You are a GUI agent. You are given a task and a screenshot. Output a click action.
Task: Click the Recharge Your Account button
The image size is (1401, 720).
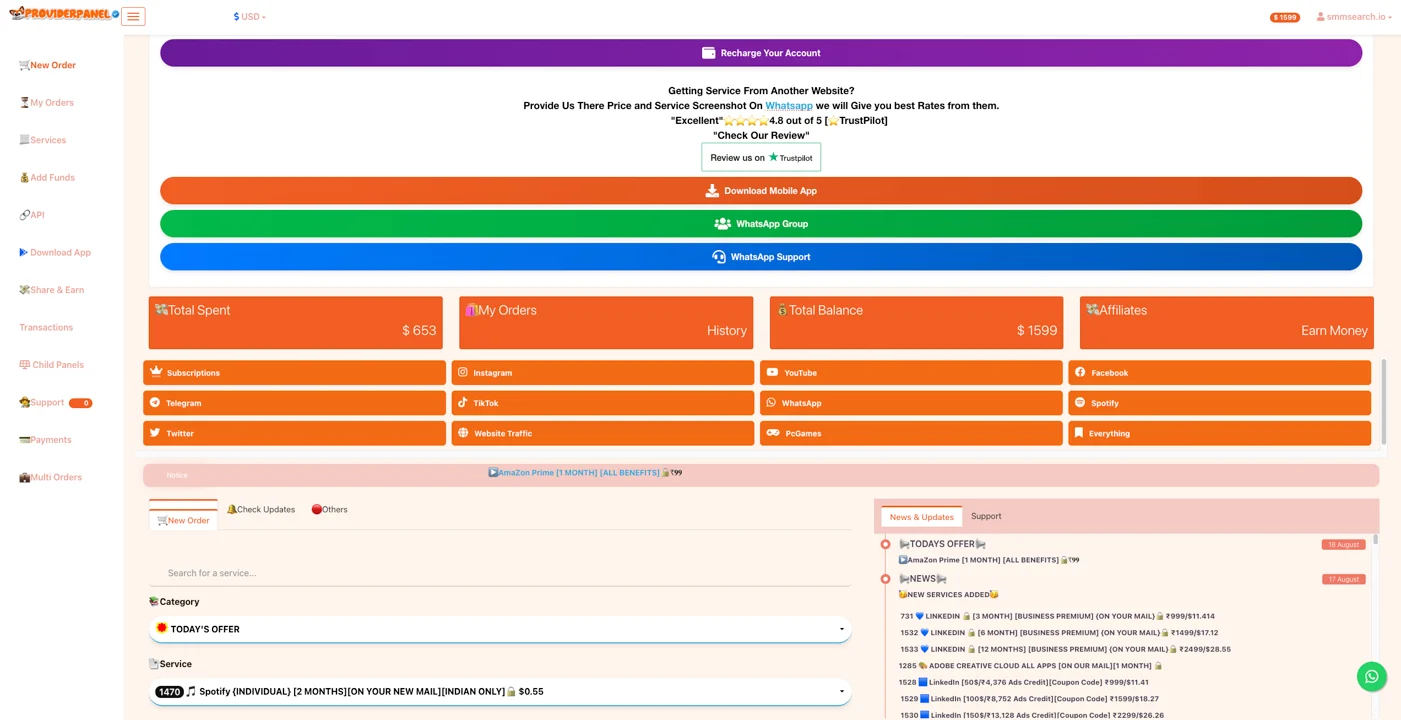point(761,53)
